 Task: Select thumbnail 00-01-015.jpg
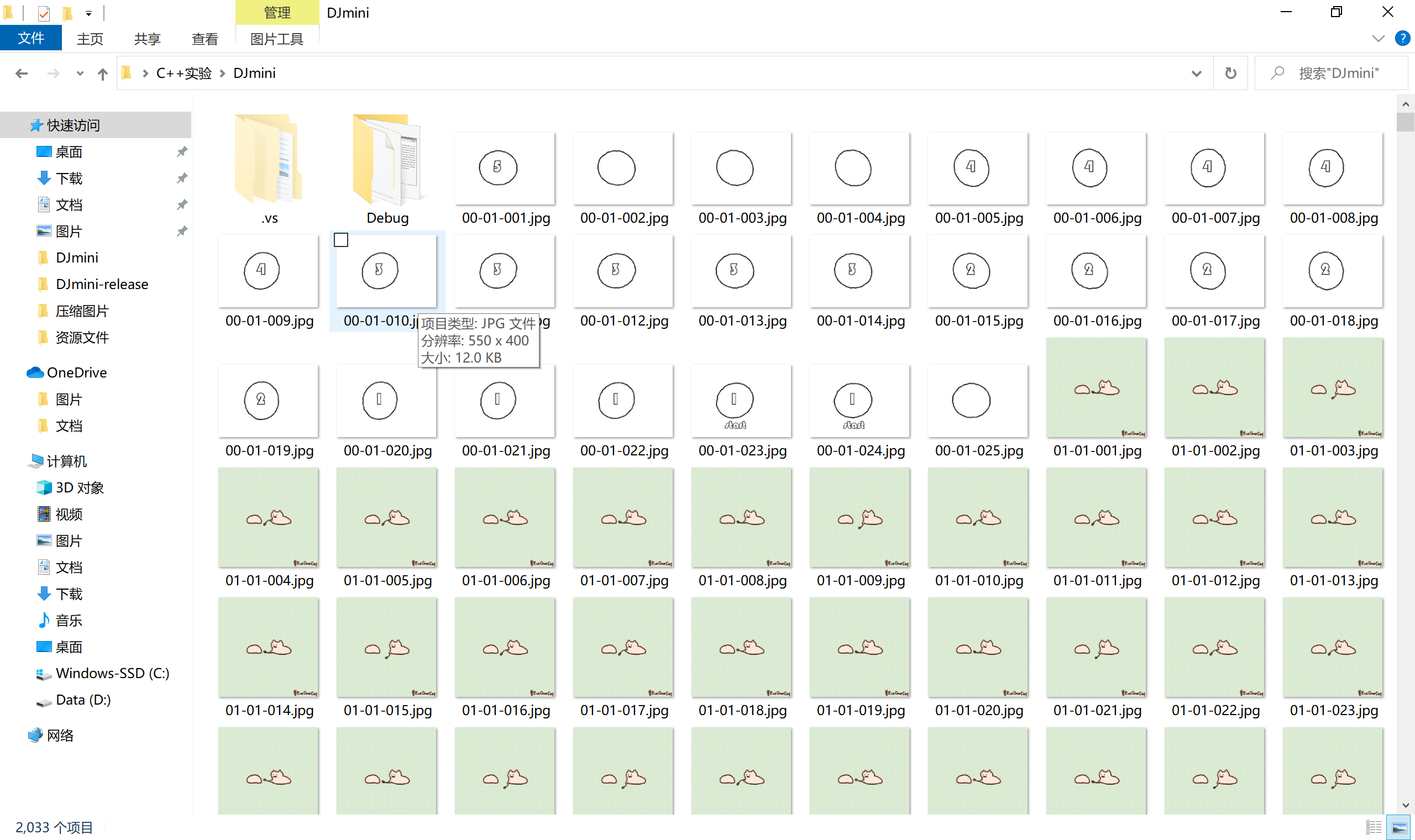(978, 271)
